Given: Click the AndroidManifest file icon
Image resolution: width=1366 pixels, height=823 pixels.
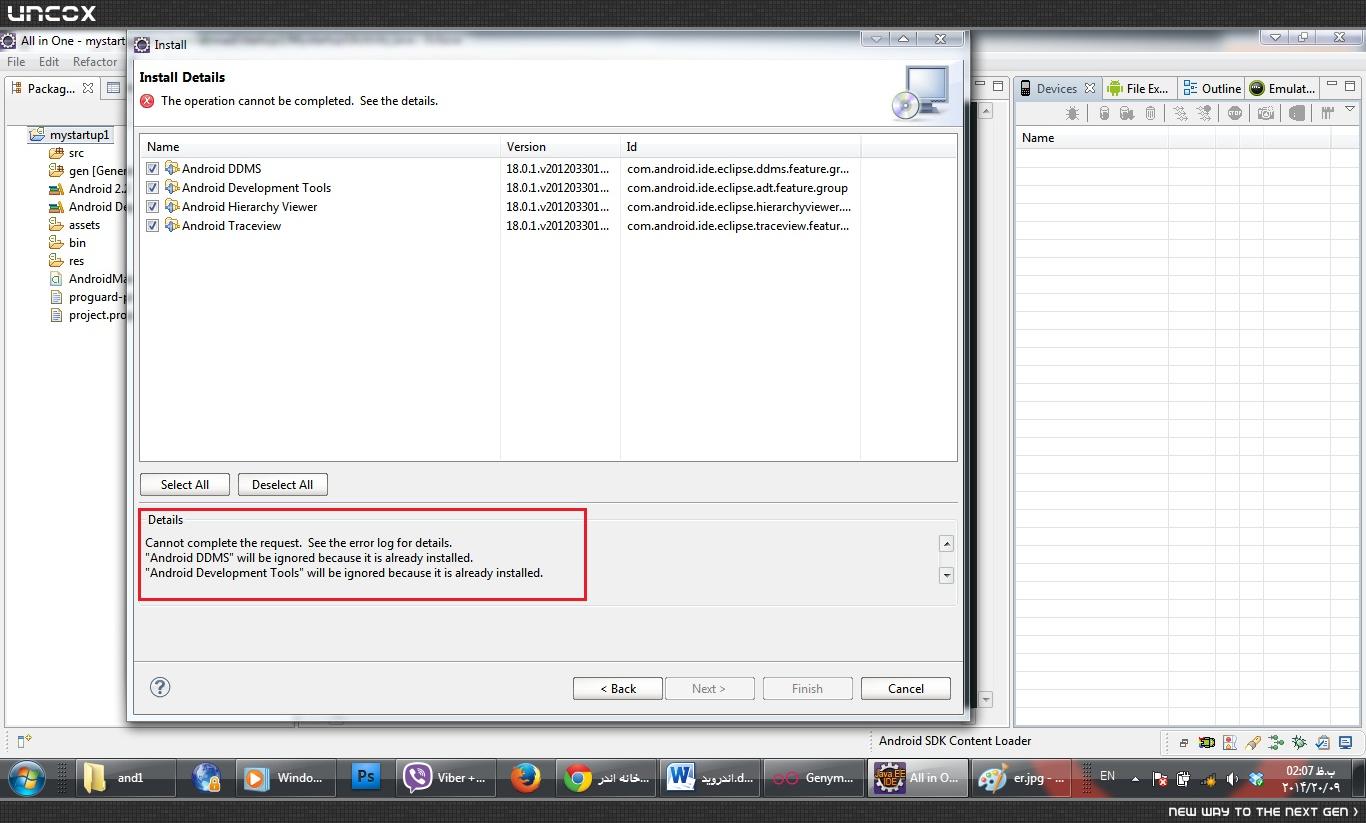Looking at the screenshot, I should tap(57, 279).
